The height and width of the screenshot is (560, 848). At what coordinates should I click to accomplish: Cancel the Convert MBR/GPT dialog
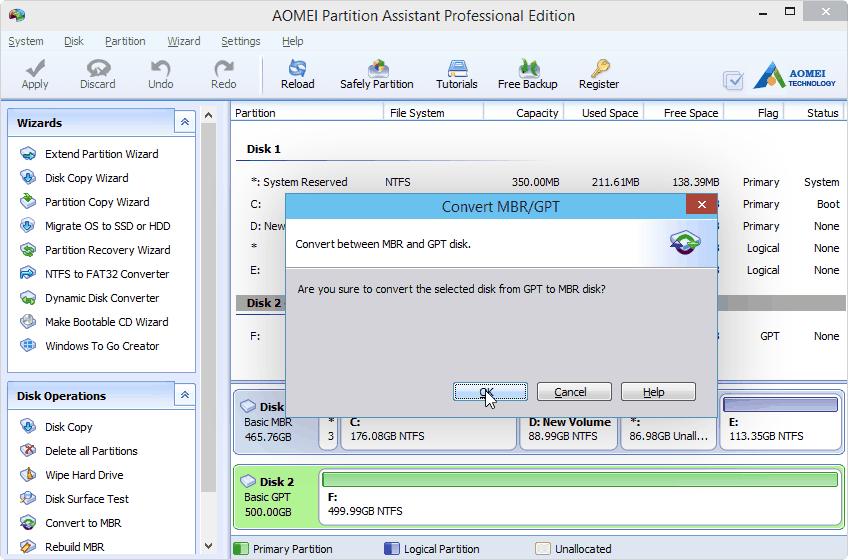574,392
